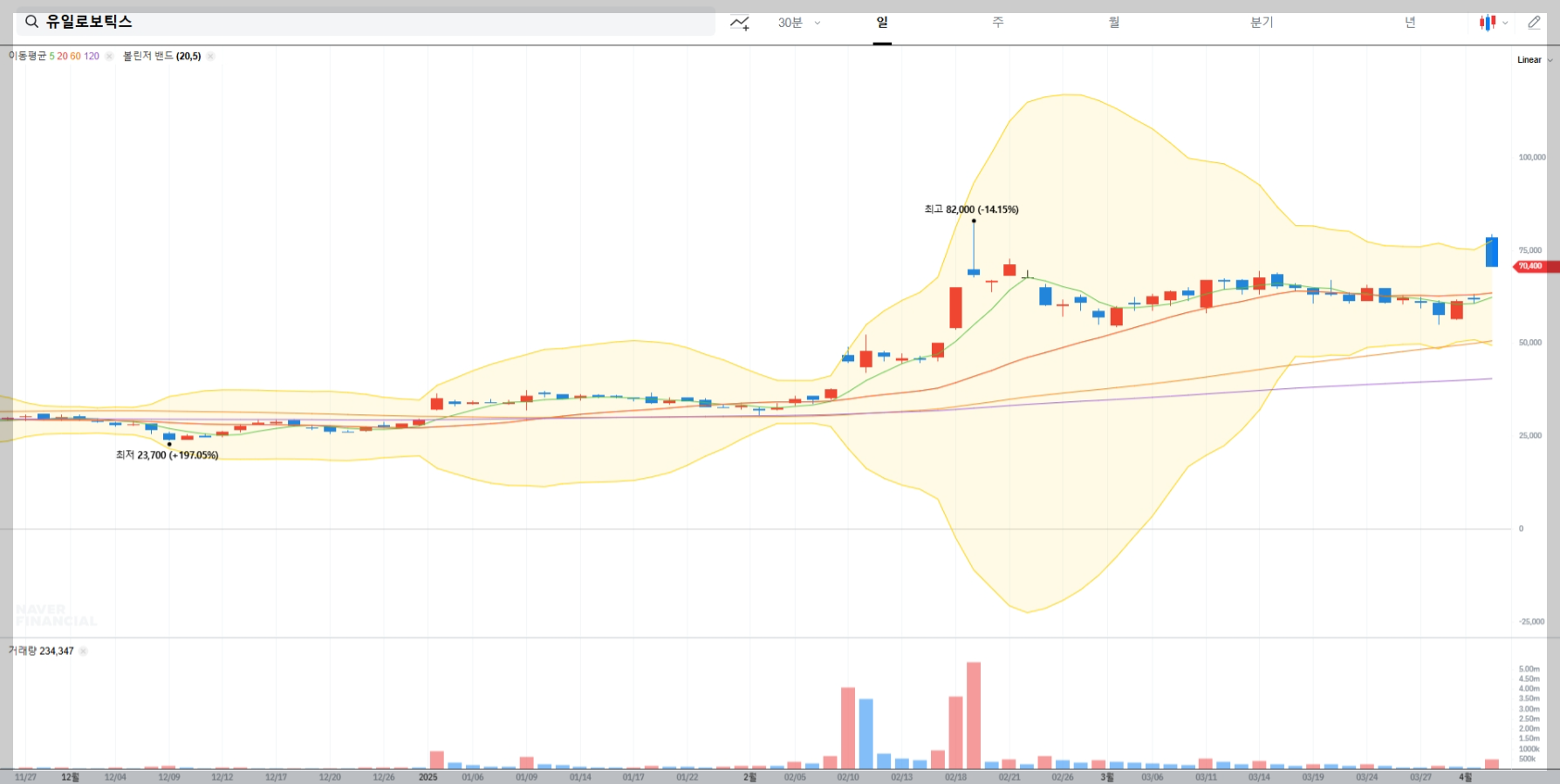This screenshot has width=1560, height=784.
Task: Click the tallest red volume bar
Action: coord(974,715)
